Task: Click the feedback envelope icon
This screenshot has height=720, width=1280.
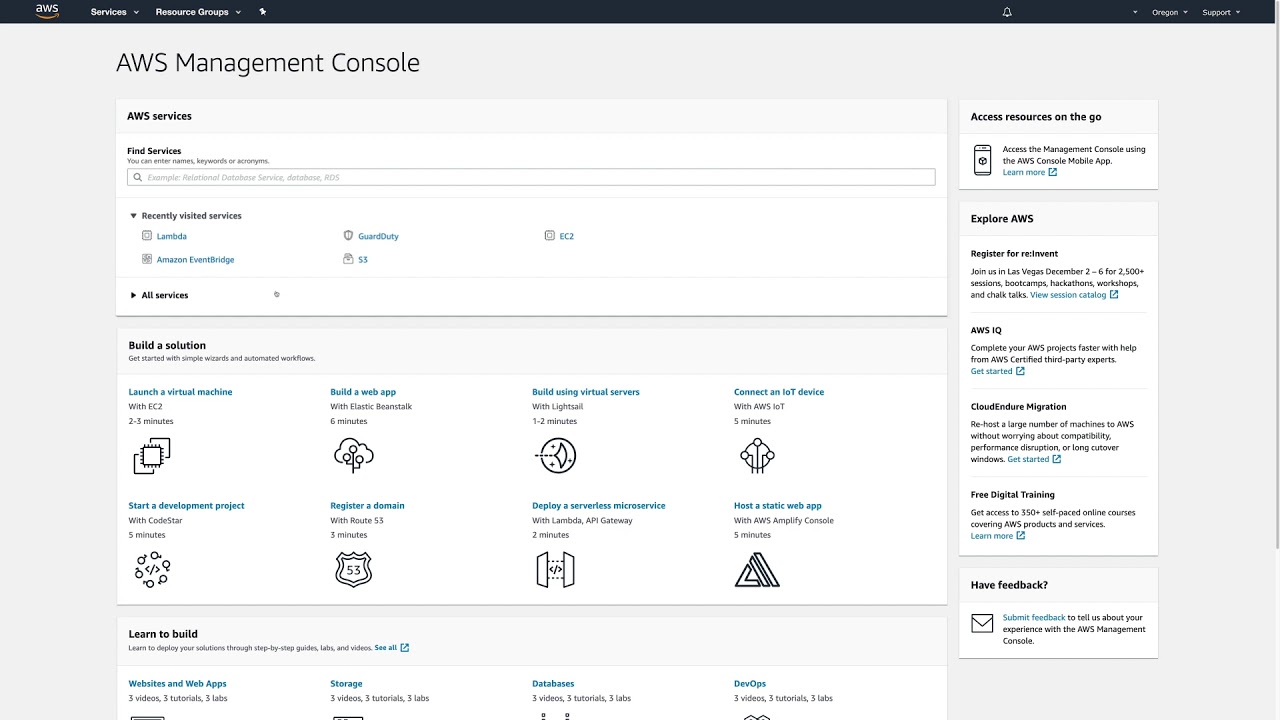Action: [982, 623]
